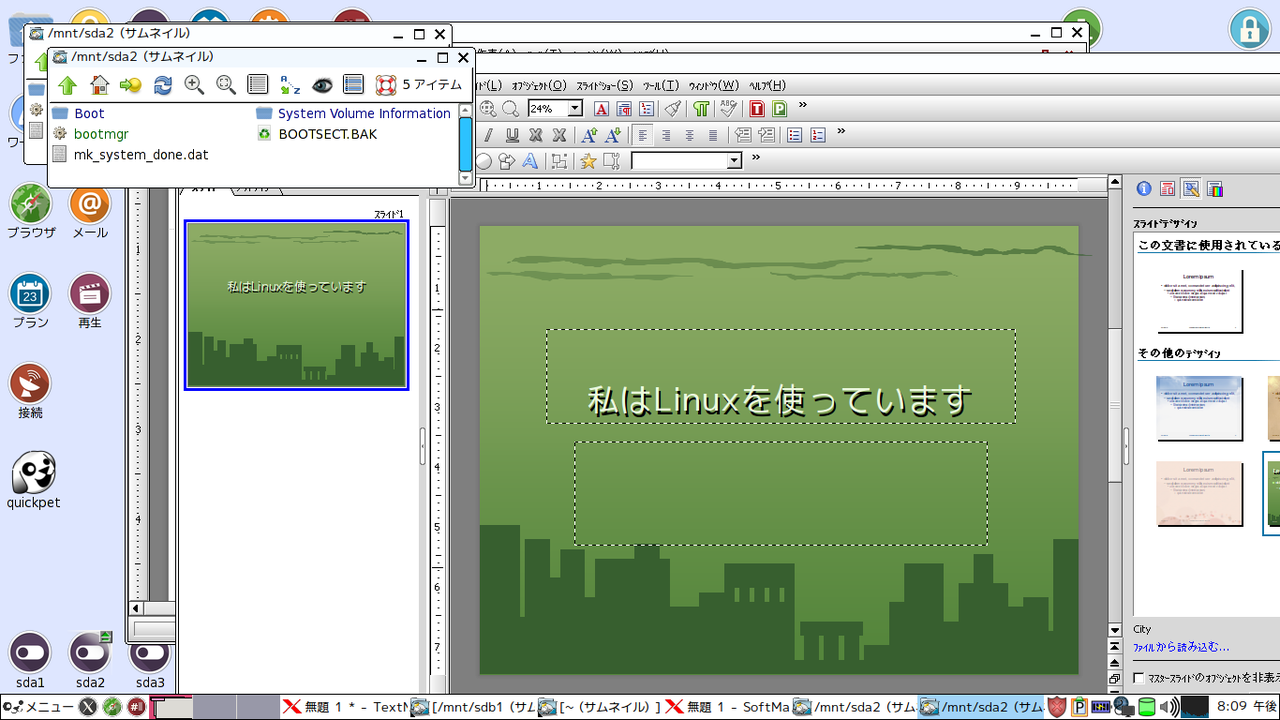Decrease font size with A down arrow

pos(613,135)
